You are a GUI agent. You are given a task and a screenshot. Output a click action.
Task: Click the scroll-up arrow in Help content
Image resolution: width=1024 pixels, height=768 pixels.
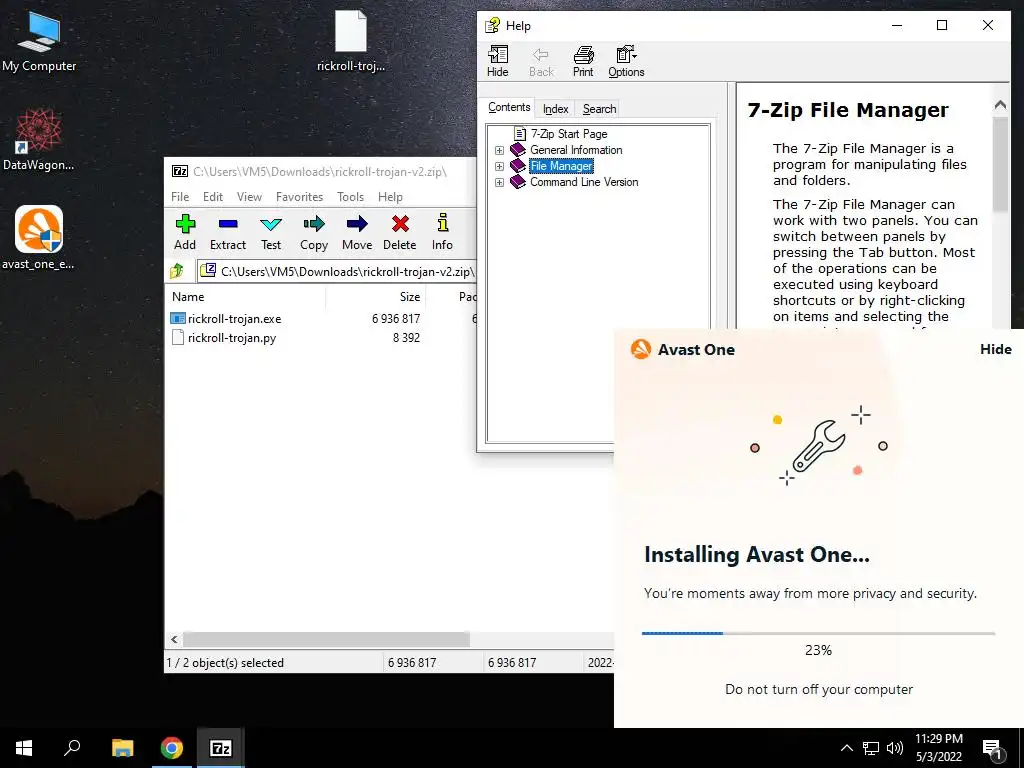(1000, 104)
